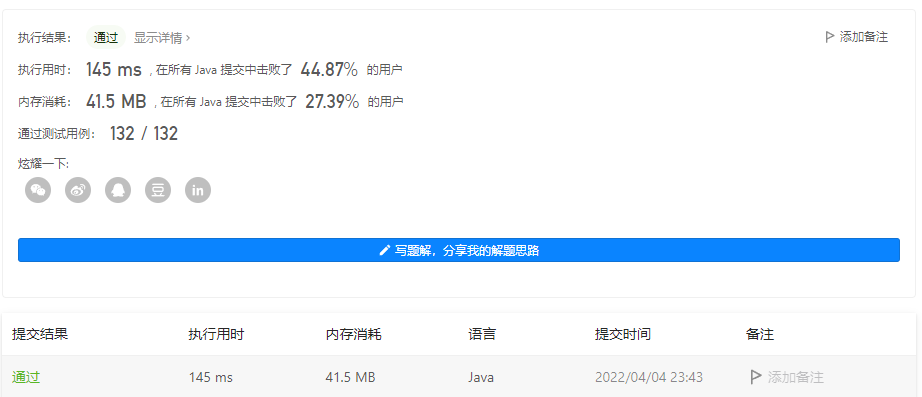Image resolution: width=922 pixels, height=397 pixels.
Task: Share result via LinkedIn icon
Action: pyautogui.click(x=198, y=190)
